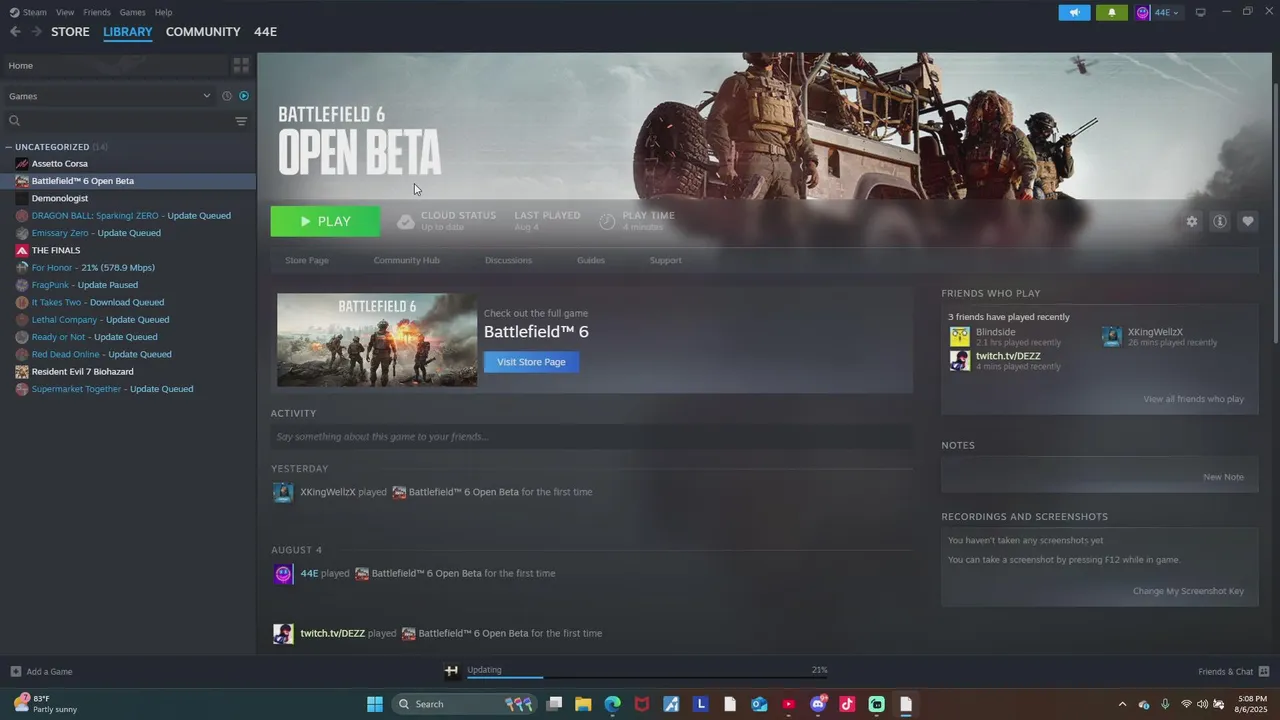Image resolution: width=1280 pixels, height=720 pixels.
Task: Launch Microsoft Edge from the taskbar
Action: coord(612,704)
